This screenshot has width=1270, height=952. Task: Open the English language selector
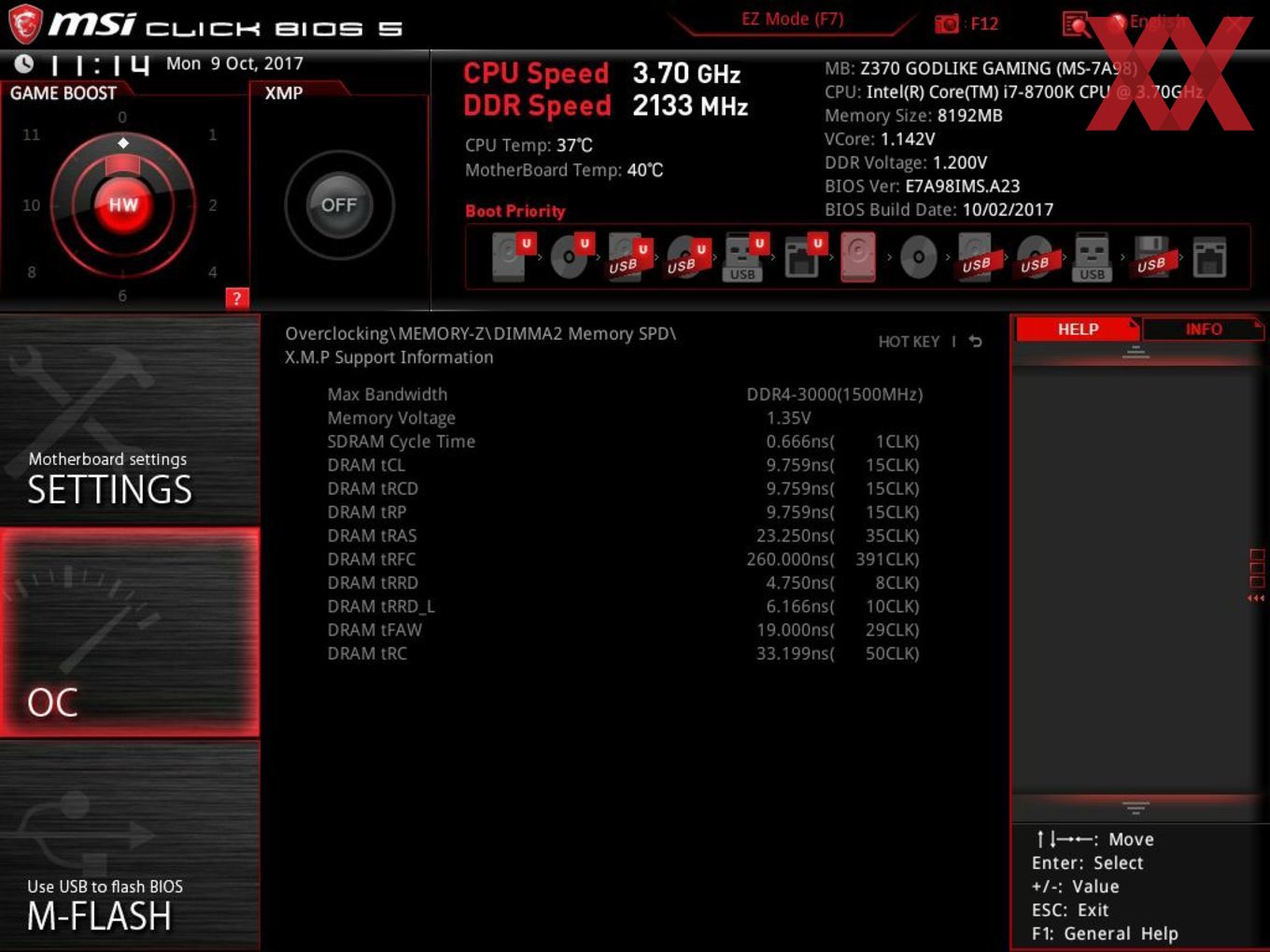1158,21
